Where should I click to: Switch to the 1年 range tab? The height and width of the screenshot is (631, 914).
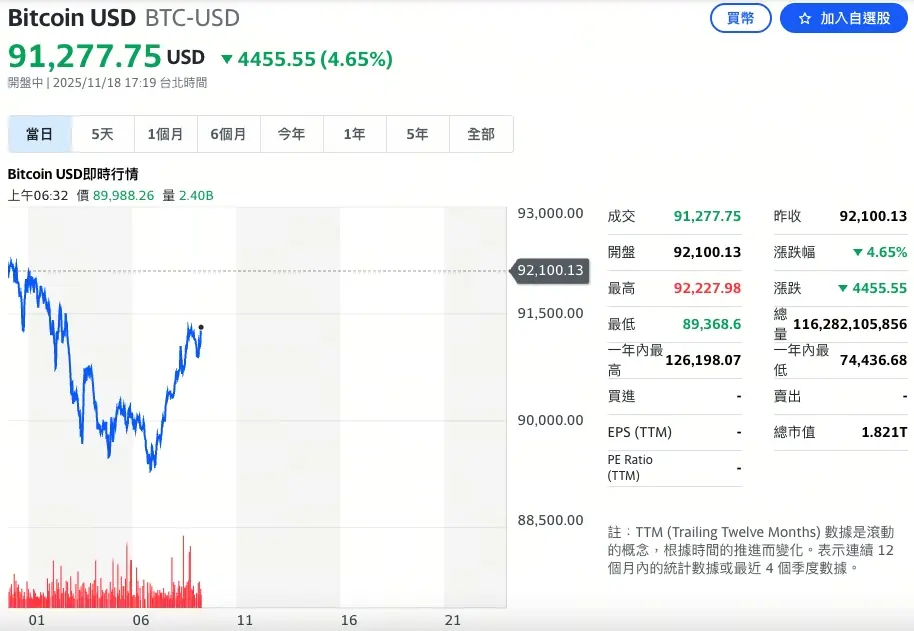click(354, 134)
